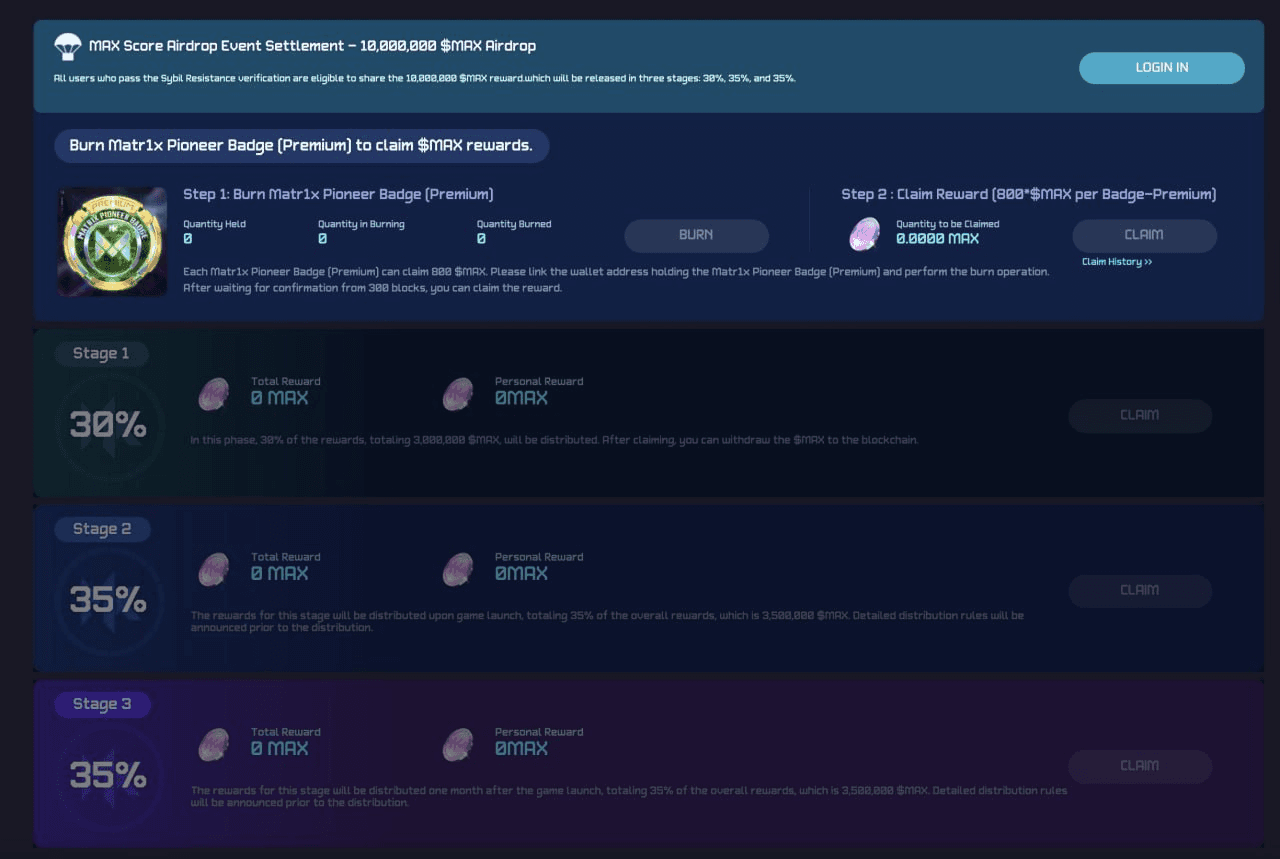Click the parachute airdrop icon
The image size is (1280, 859).
pos(68,47)
